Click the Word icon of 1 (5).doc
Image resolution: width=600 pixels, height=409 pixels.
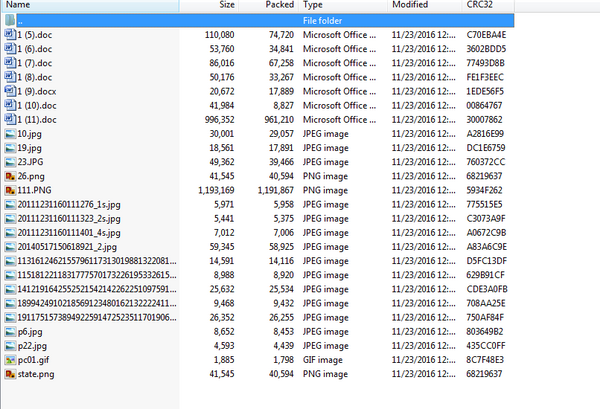(10, 34)
